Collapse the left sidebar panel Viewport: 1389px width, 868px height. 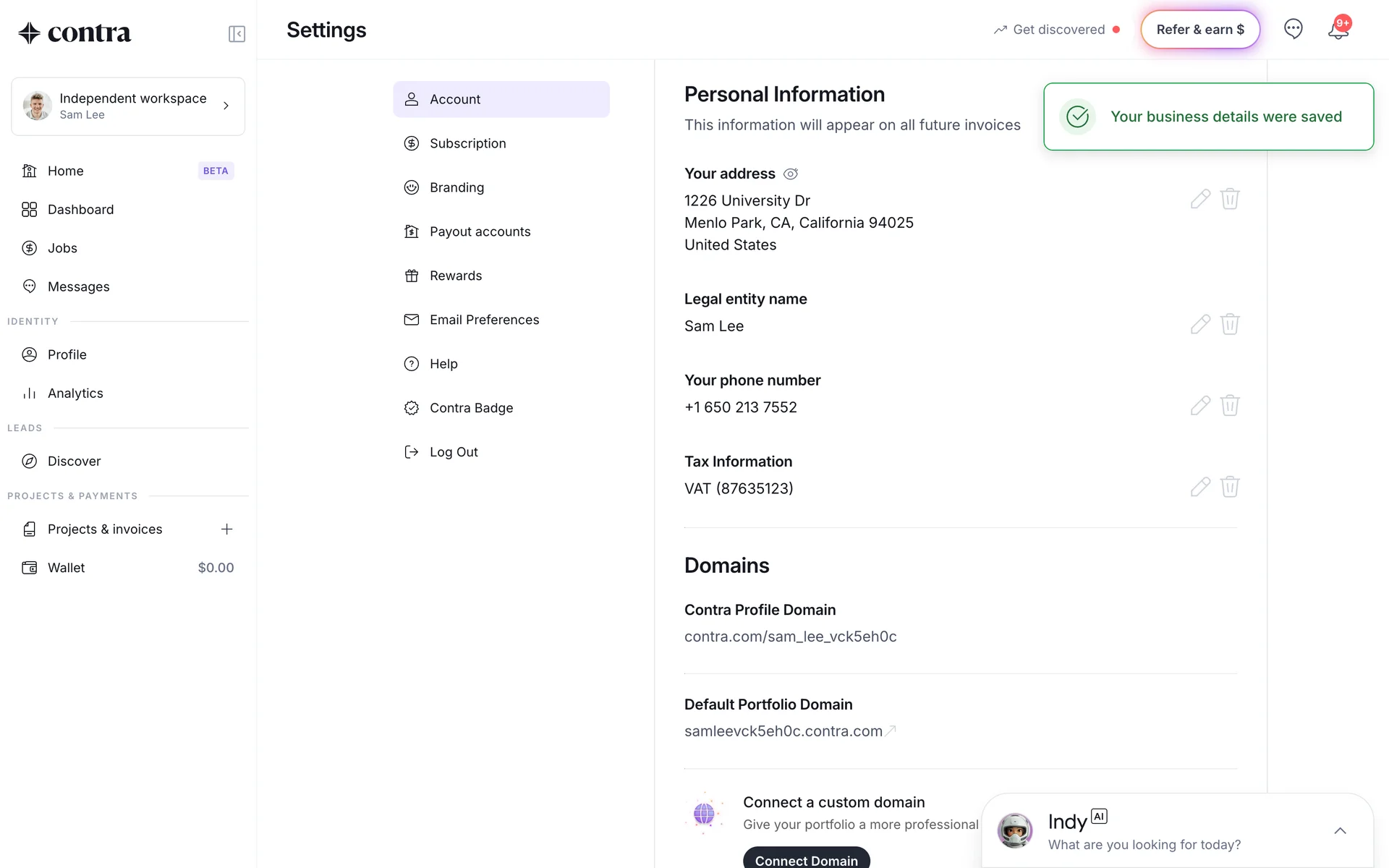click(x=237, y=34)
